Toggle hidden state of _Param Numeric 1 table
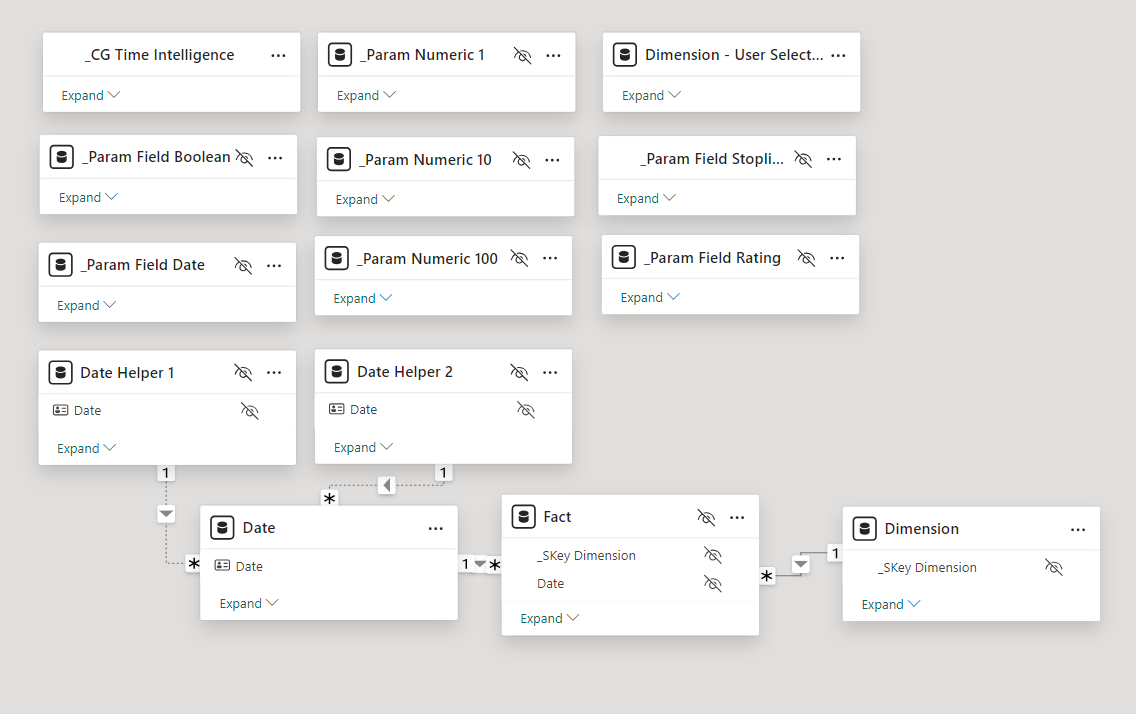The width and height of the screenshot is (1136, 714). 522,56
